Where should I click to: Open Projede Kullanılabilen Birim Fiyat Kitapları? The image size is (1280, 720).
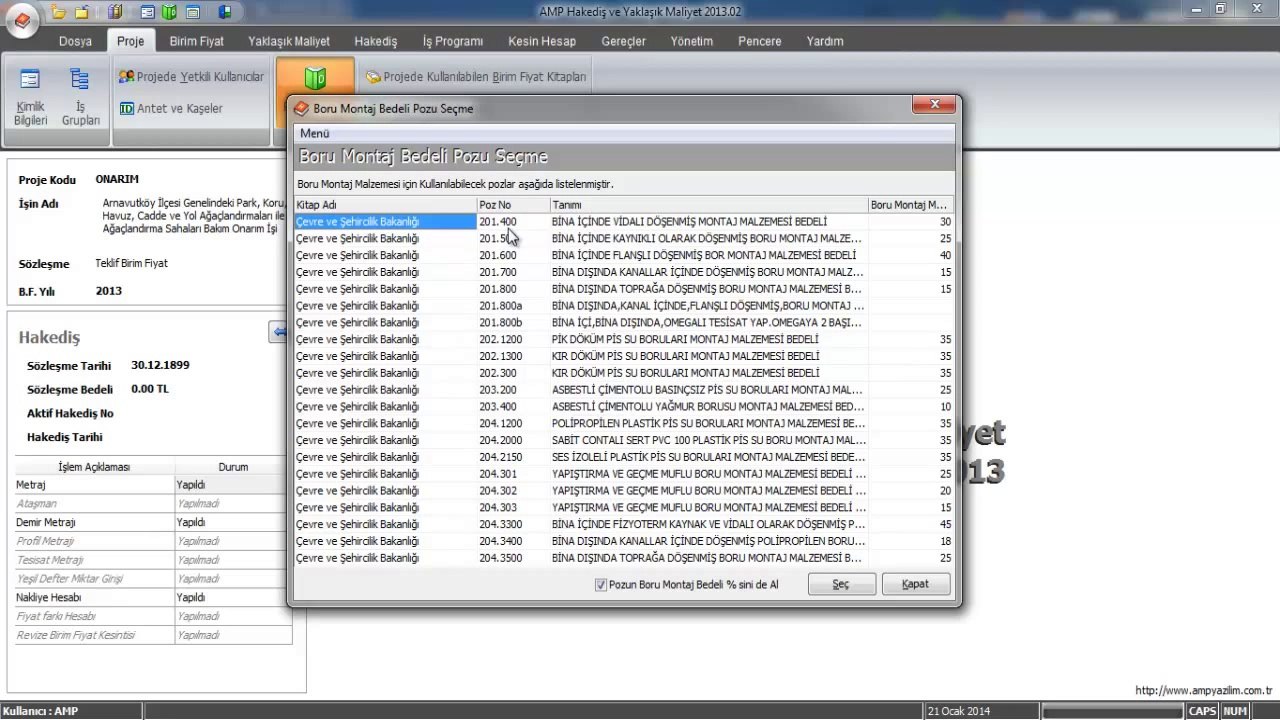pos(476,76)
